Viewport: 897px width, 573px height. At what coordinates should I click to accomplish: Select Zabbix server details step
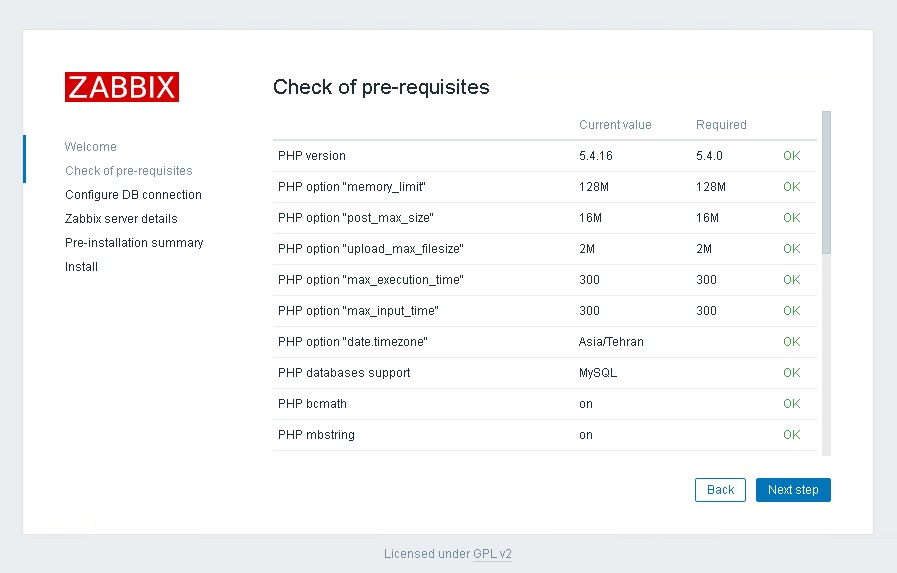[121, 219]
